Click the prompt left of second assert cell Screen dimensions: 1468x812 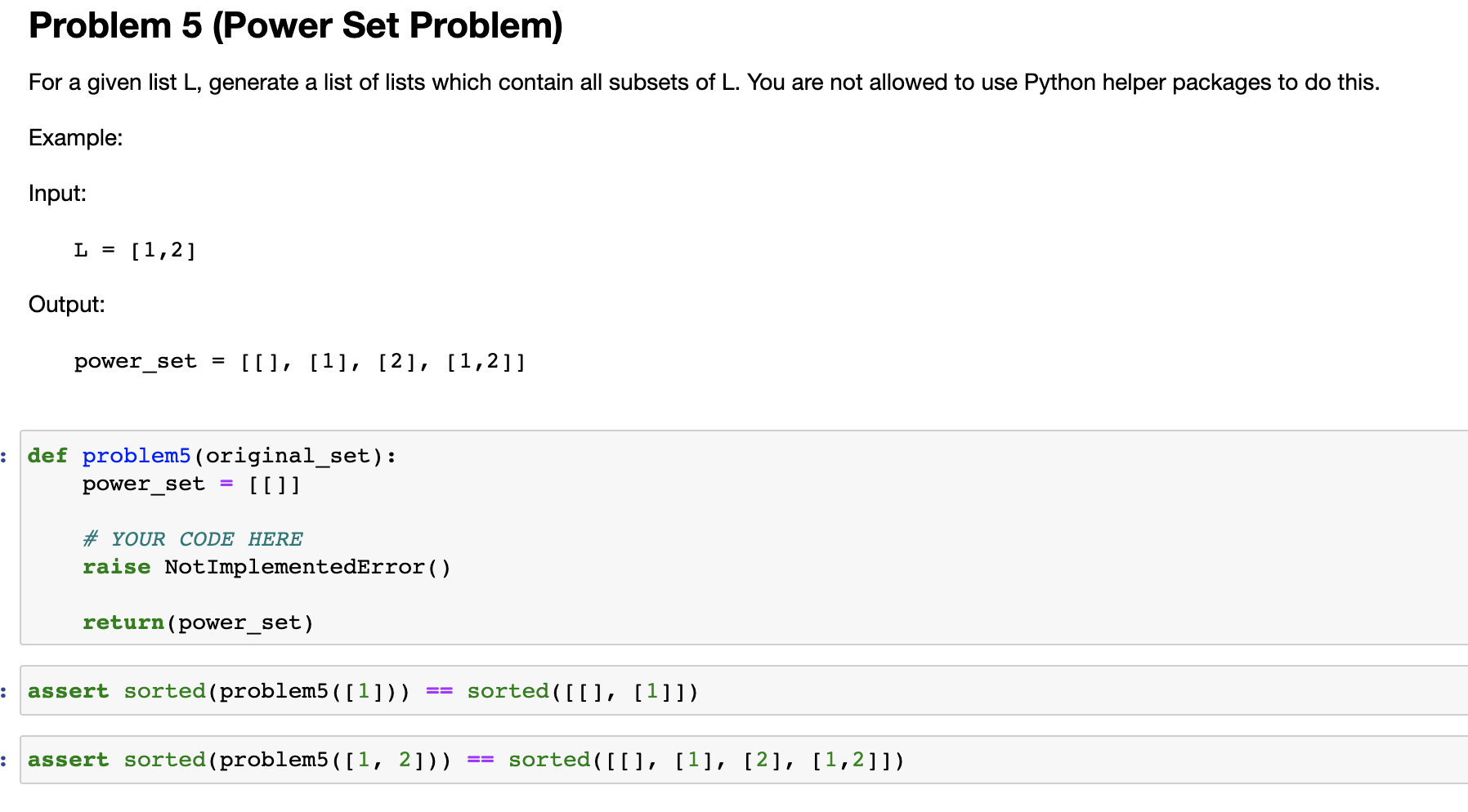tap(6, 760)
